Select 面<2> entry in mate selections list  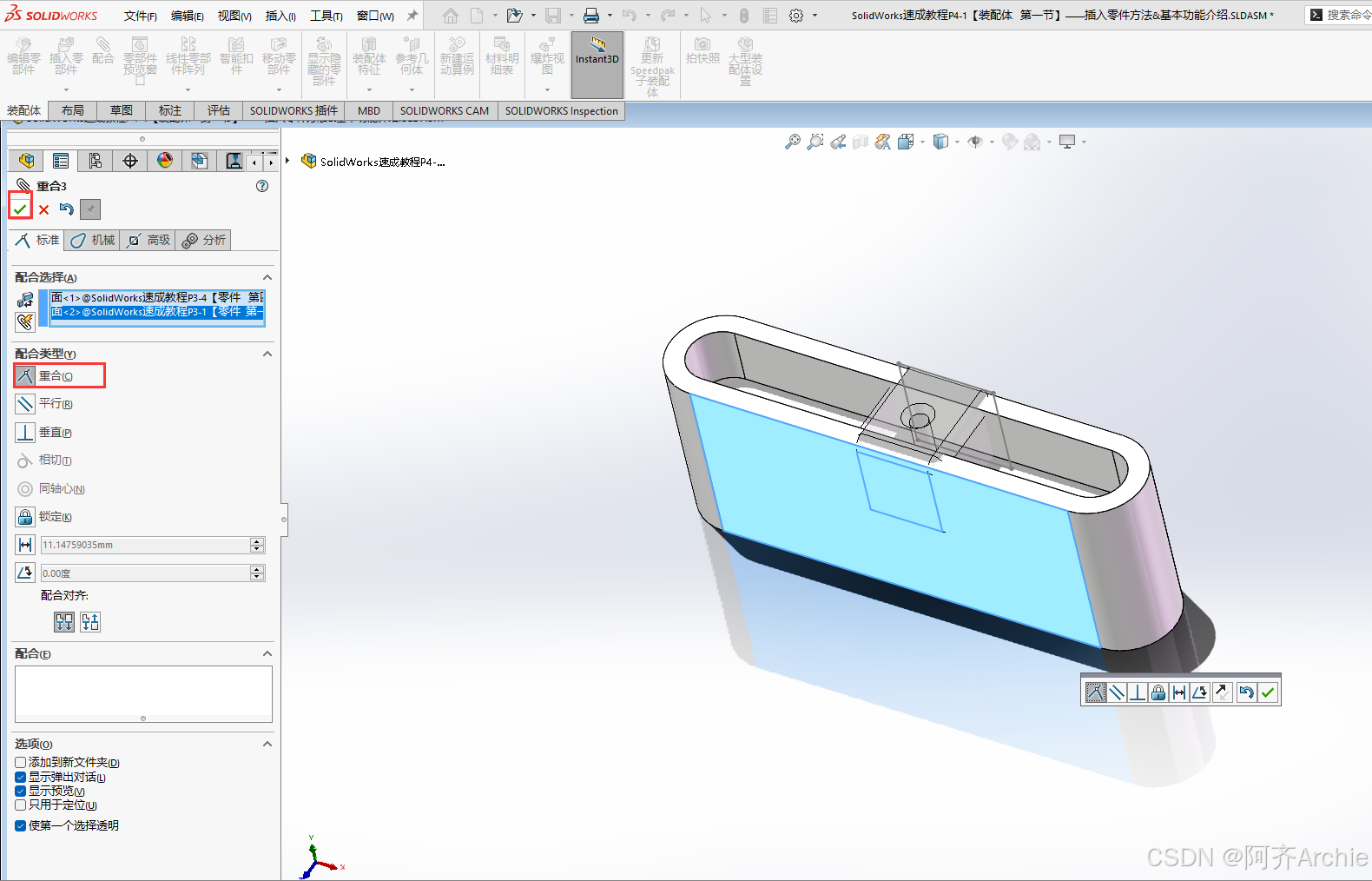(157, 311)
